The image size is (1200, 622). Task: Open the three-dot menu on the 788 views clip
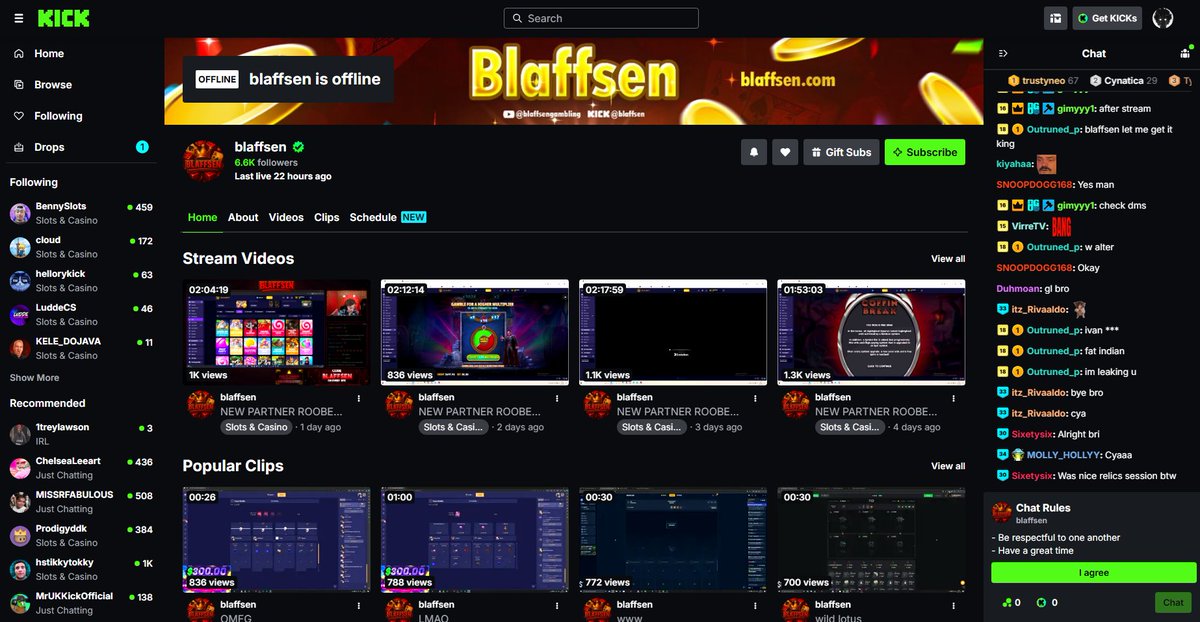pos(557,605)
